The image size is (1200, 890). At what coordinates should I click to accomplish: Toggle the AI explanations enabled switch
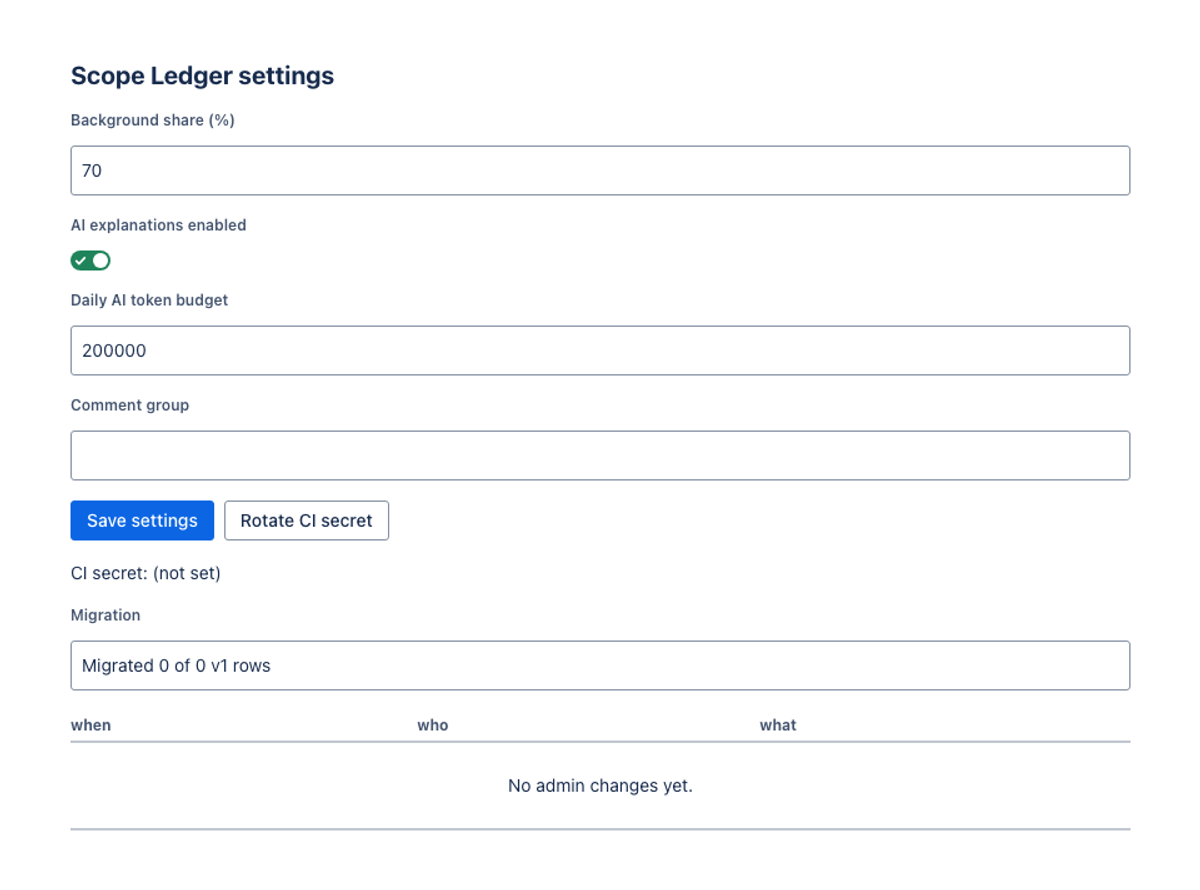[x=90, y=261]
